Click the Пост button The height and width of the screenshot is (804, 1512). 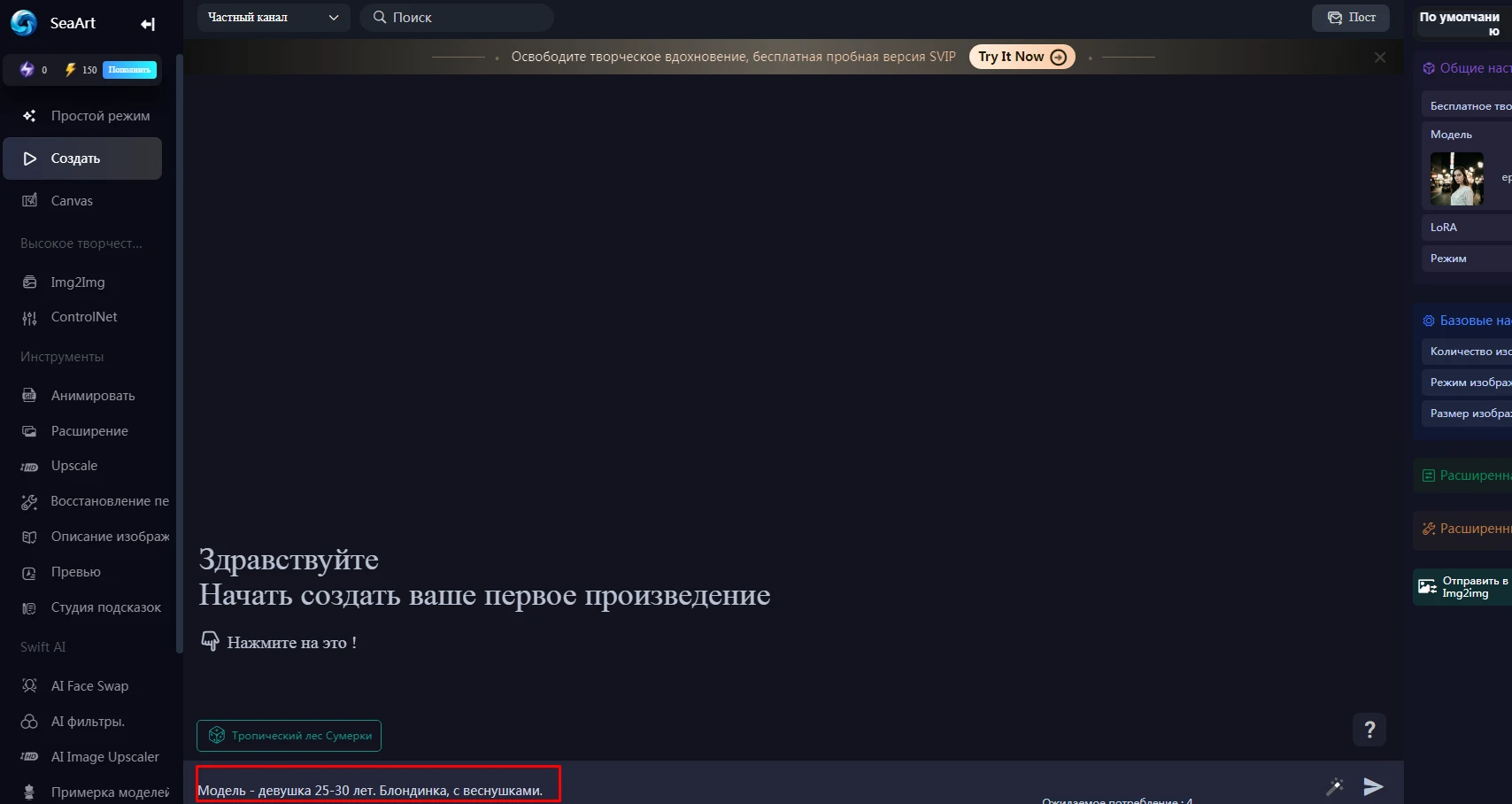(1351, 18)
